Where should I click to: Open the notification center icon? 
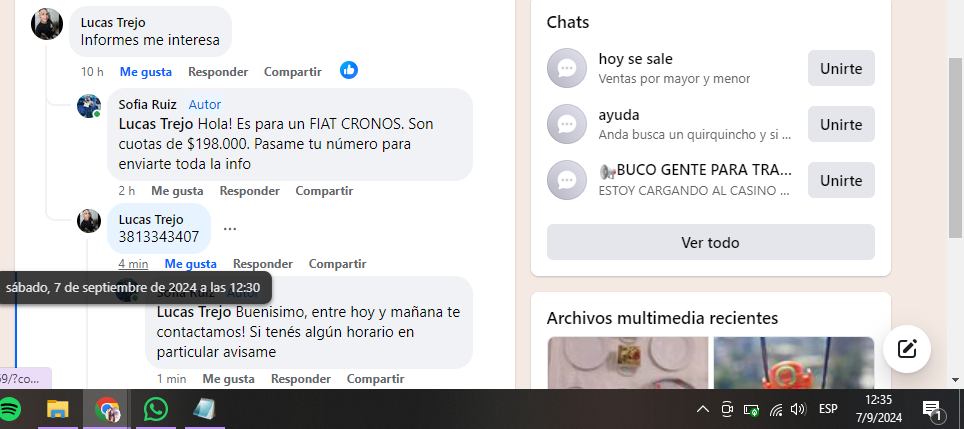pos(932,409)
